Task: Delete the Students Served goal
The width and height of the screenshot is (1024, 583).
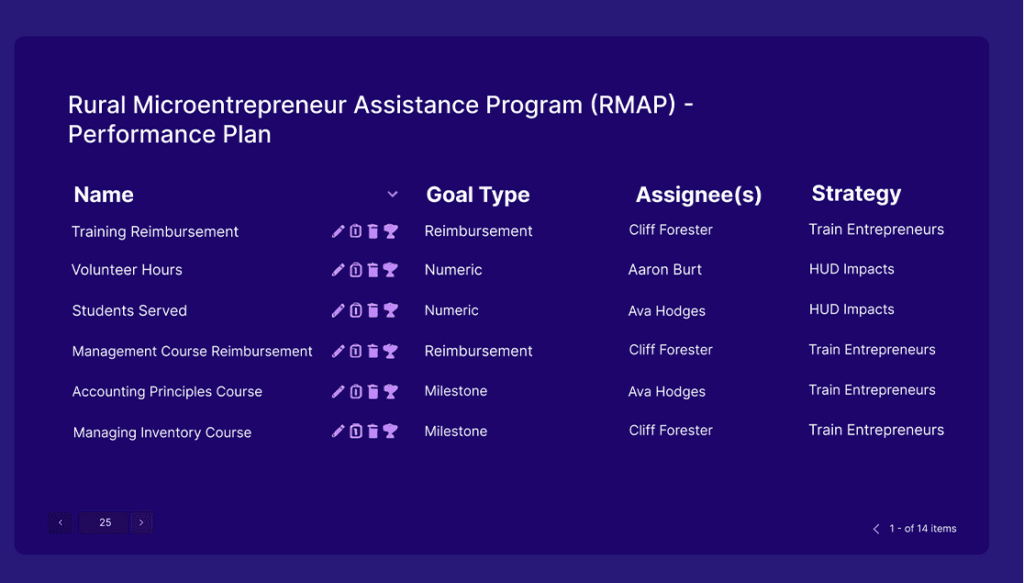Action: pyautogui.click(x=373, y=310)
